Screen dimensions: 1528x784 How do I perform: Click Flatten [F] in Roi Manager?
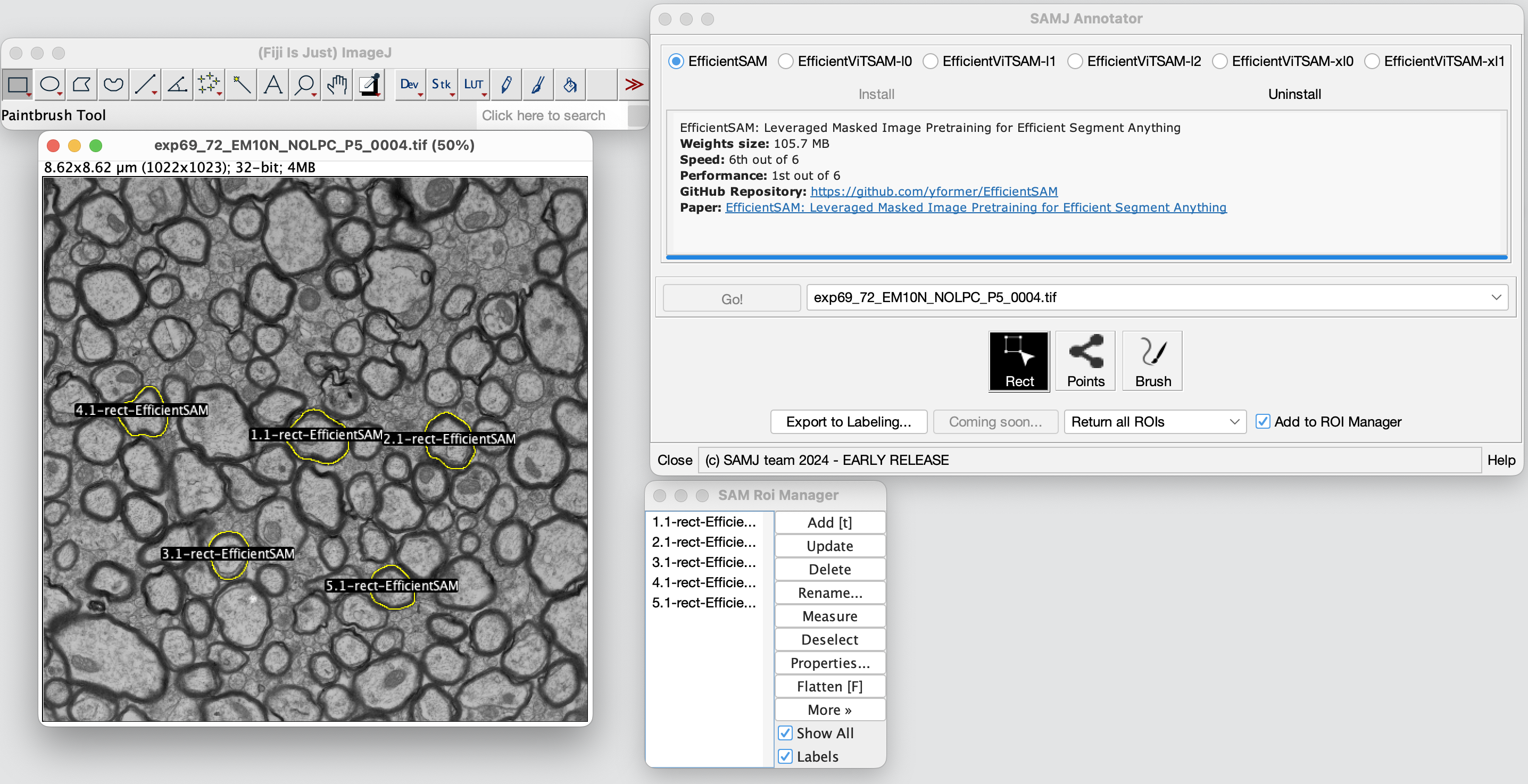click(830, 687)
